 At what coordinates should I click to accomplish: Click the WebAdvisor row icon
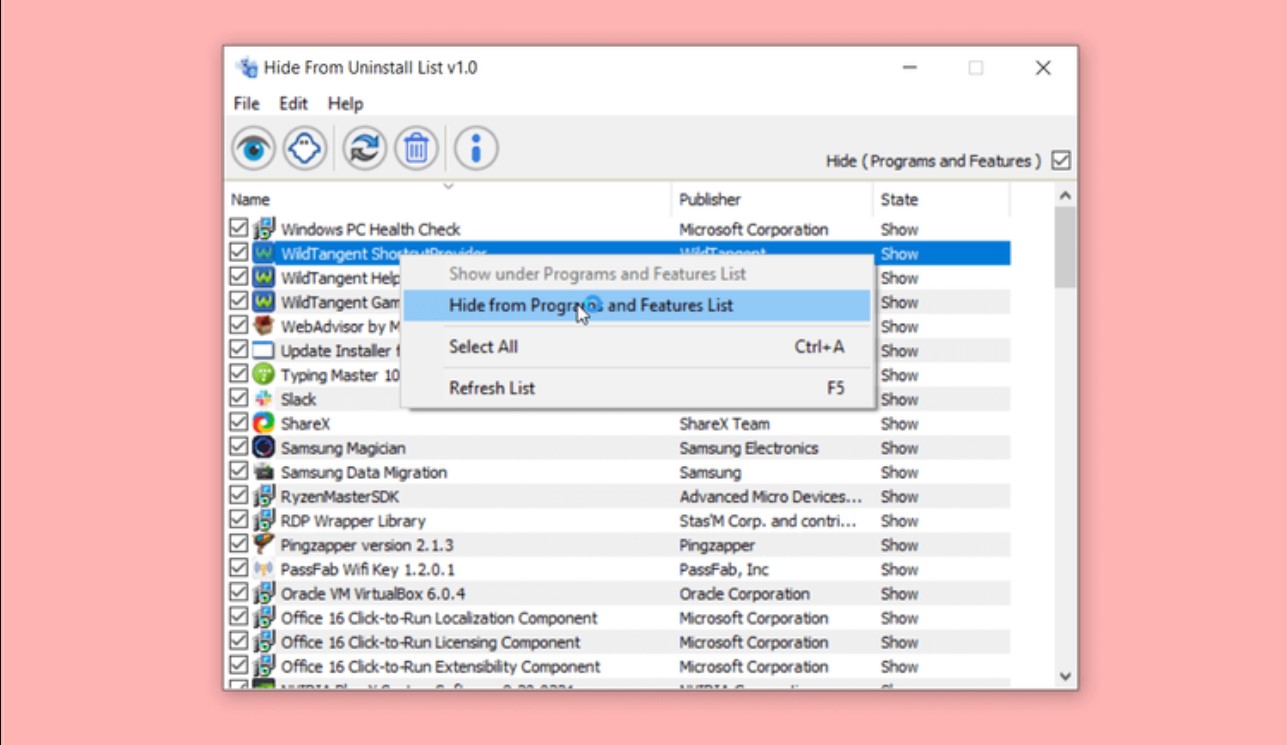(263, 326)
